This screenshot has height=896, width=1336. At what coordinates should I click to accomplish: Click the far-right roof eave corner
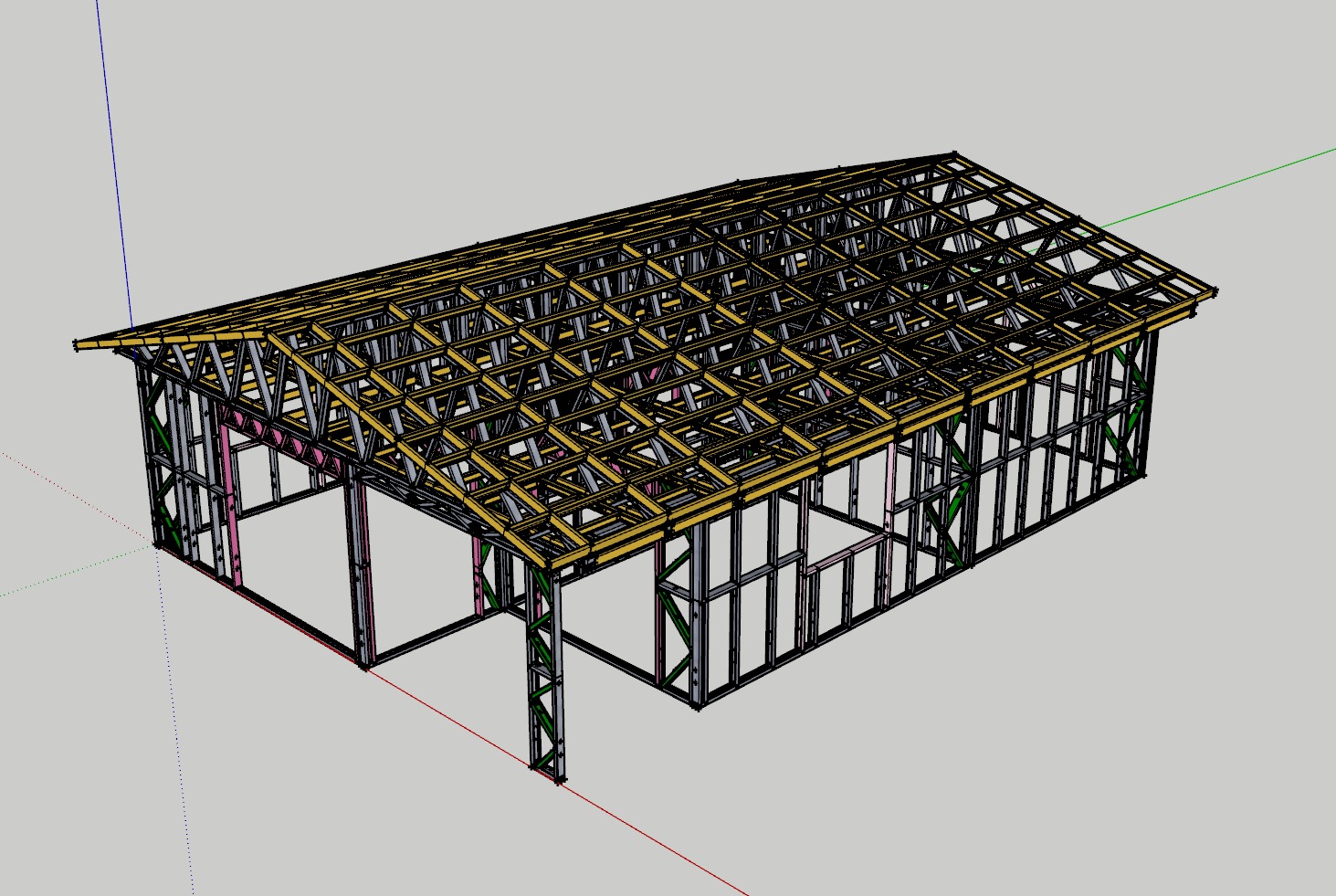click(1213, 292)
